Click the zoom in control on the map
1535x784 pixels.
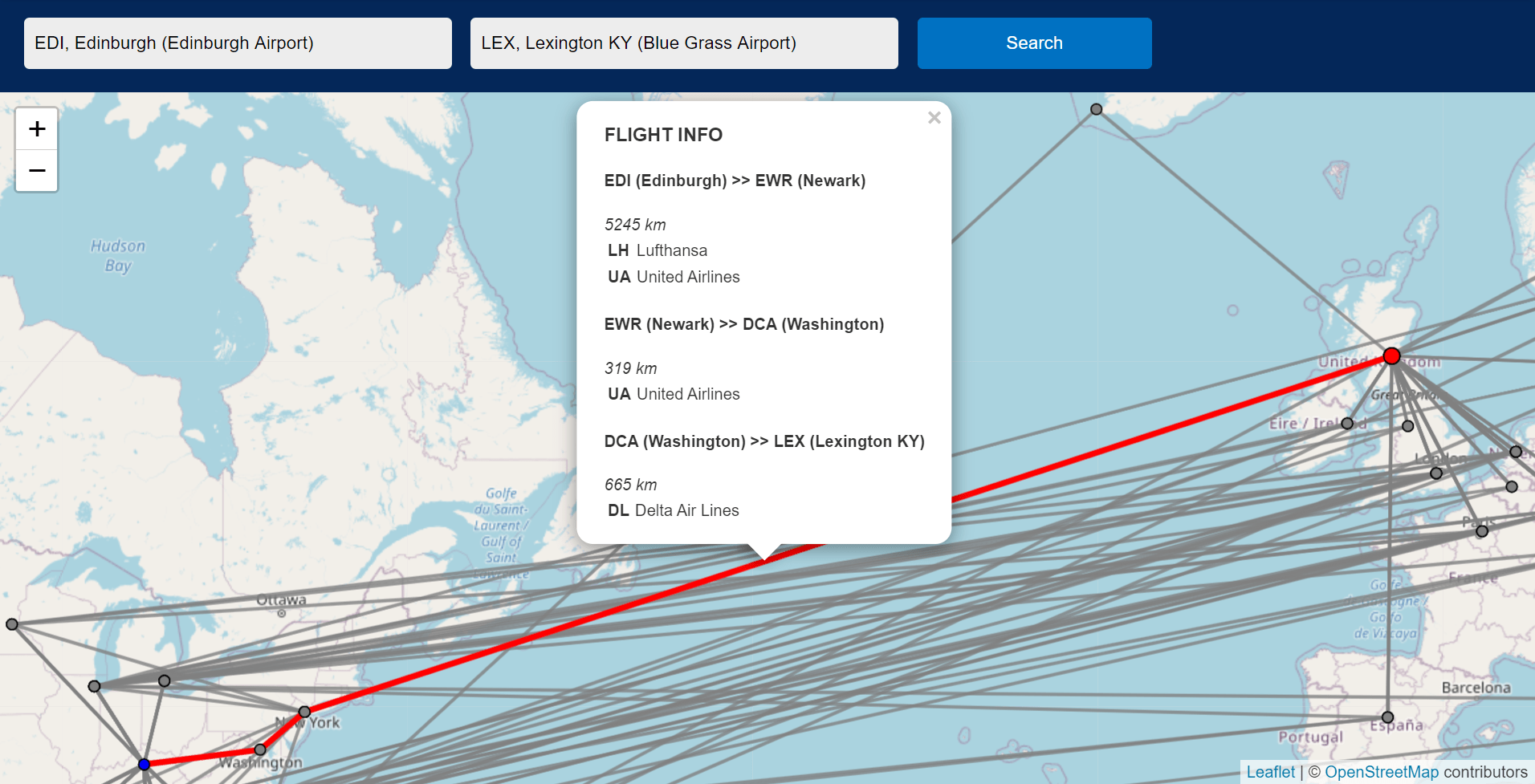(x=36, y=128)
